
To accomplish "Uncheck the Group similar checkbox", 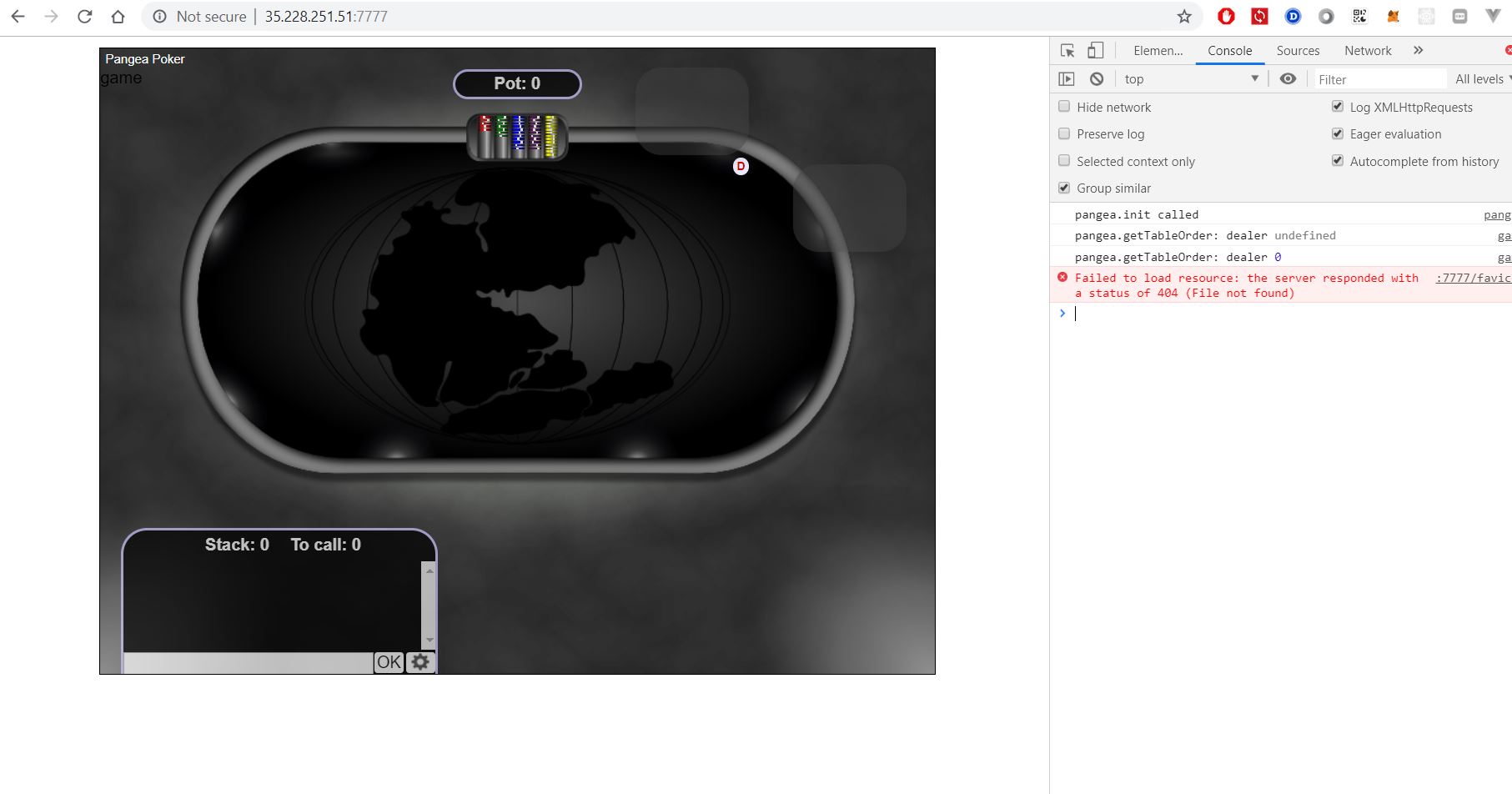I will tap(1064, 188).
